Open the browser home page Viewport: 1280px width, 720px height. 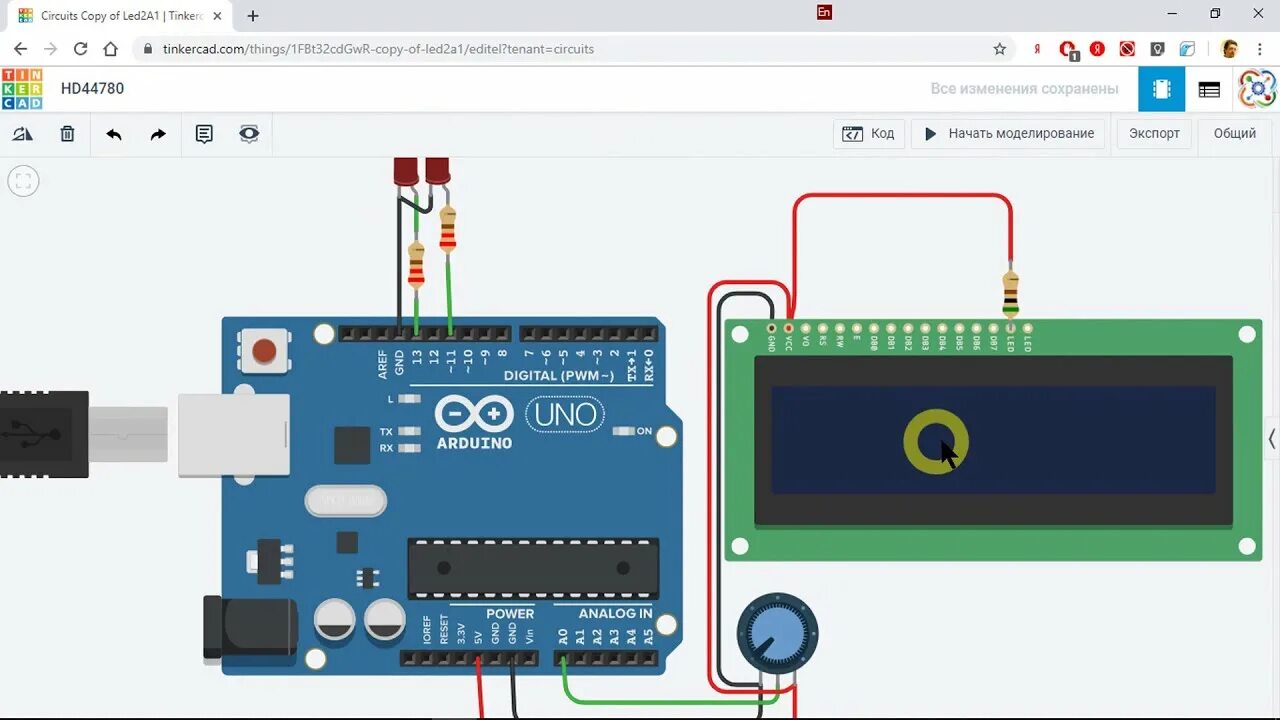click(110, 48)
